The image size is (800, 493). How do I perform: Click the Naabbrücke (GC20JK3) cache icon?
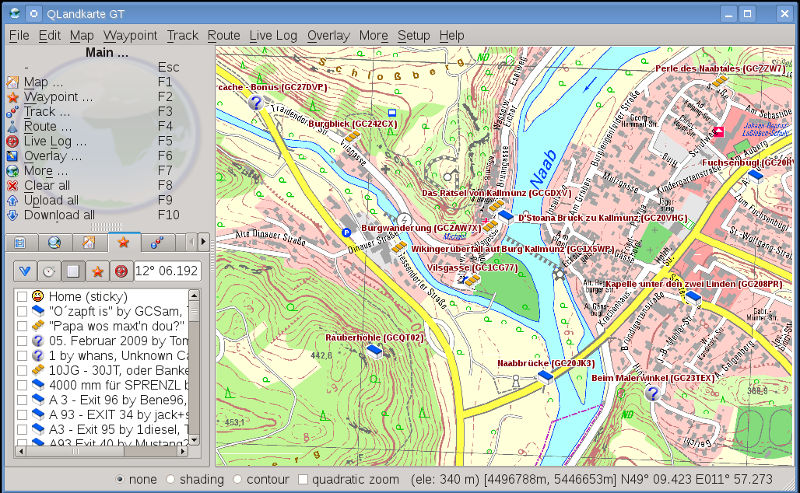(x=545, y=378)
